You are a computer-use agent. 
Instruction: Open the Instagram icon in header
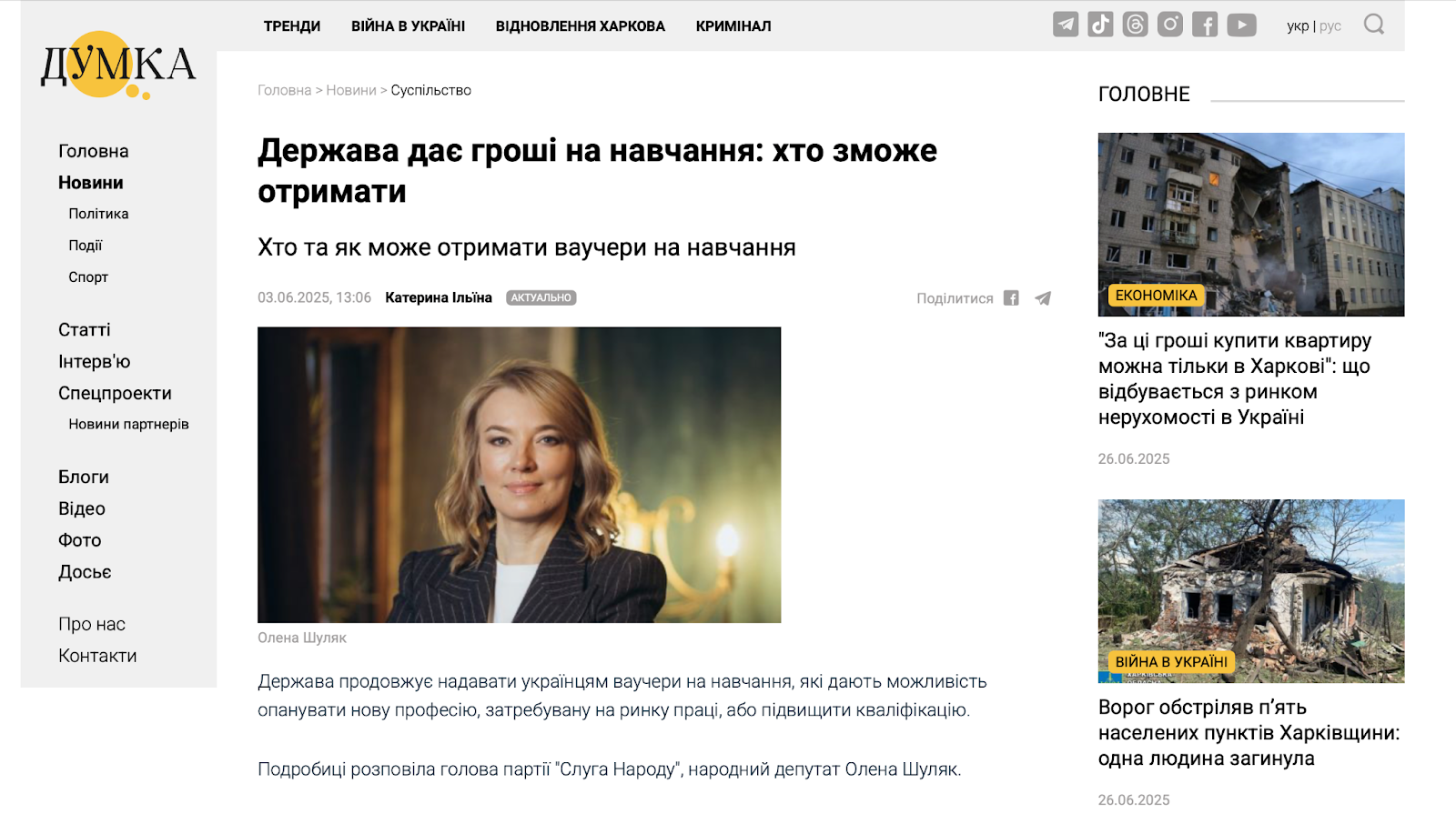[1170, 25]
